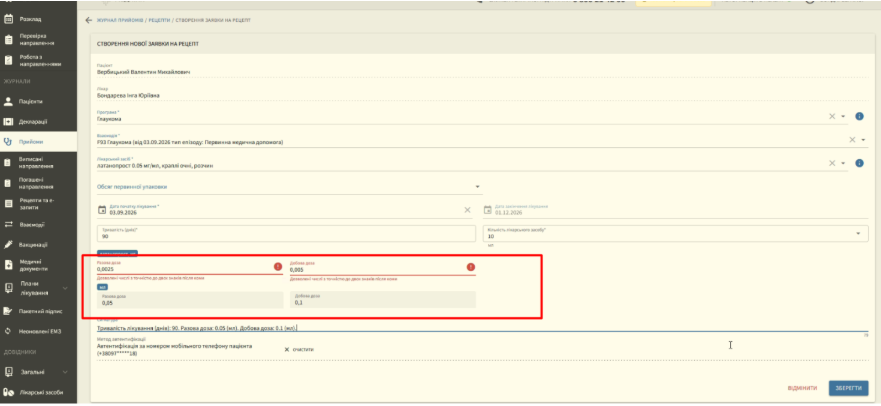Click the ЗБЕРЕГТИ button

[x=848, y=388]
